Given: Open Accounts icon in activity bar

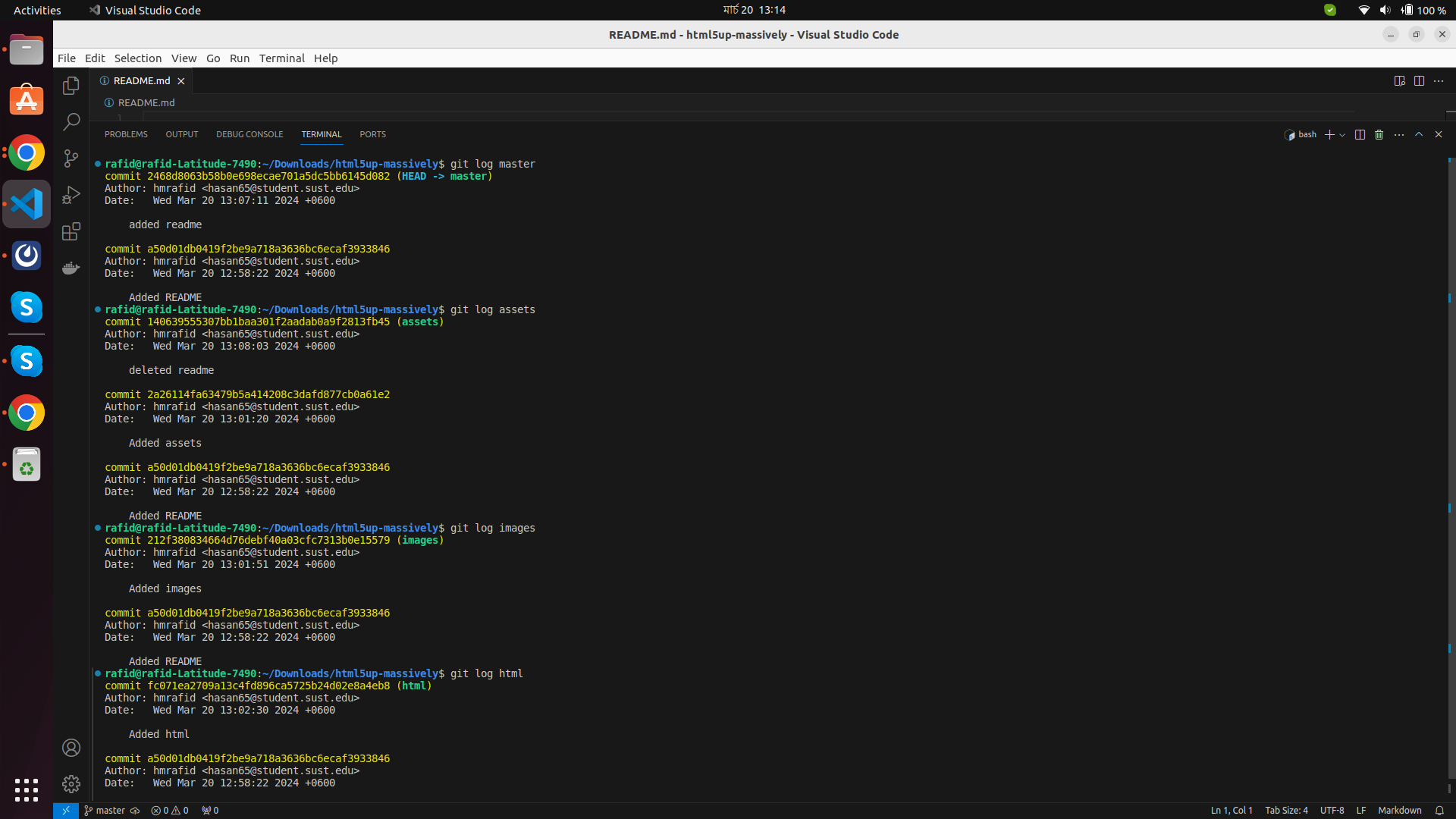Looking at the screenshot, I should pyautogui.click(x=71, y=748).
